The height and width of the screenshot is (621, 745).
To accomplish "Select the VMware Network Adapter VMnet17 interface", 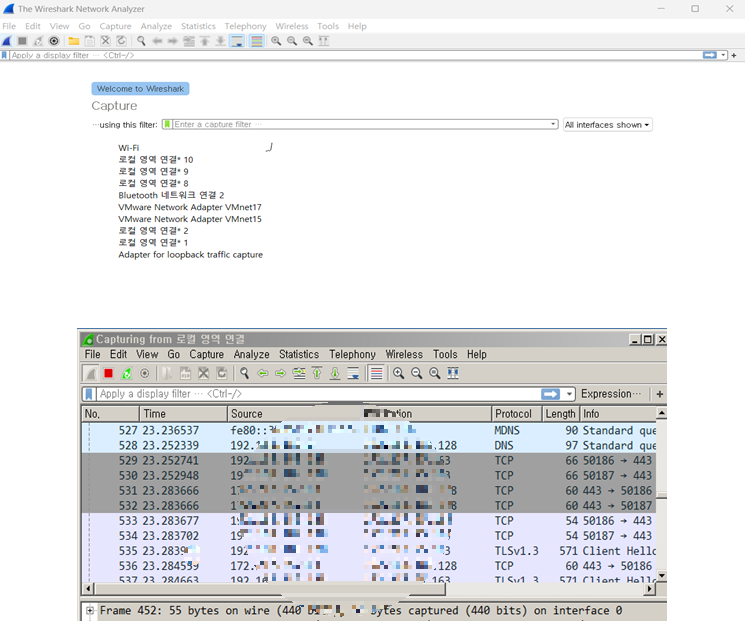I will [x=190, y=207].
